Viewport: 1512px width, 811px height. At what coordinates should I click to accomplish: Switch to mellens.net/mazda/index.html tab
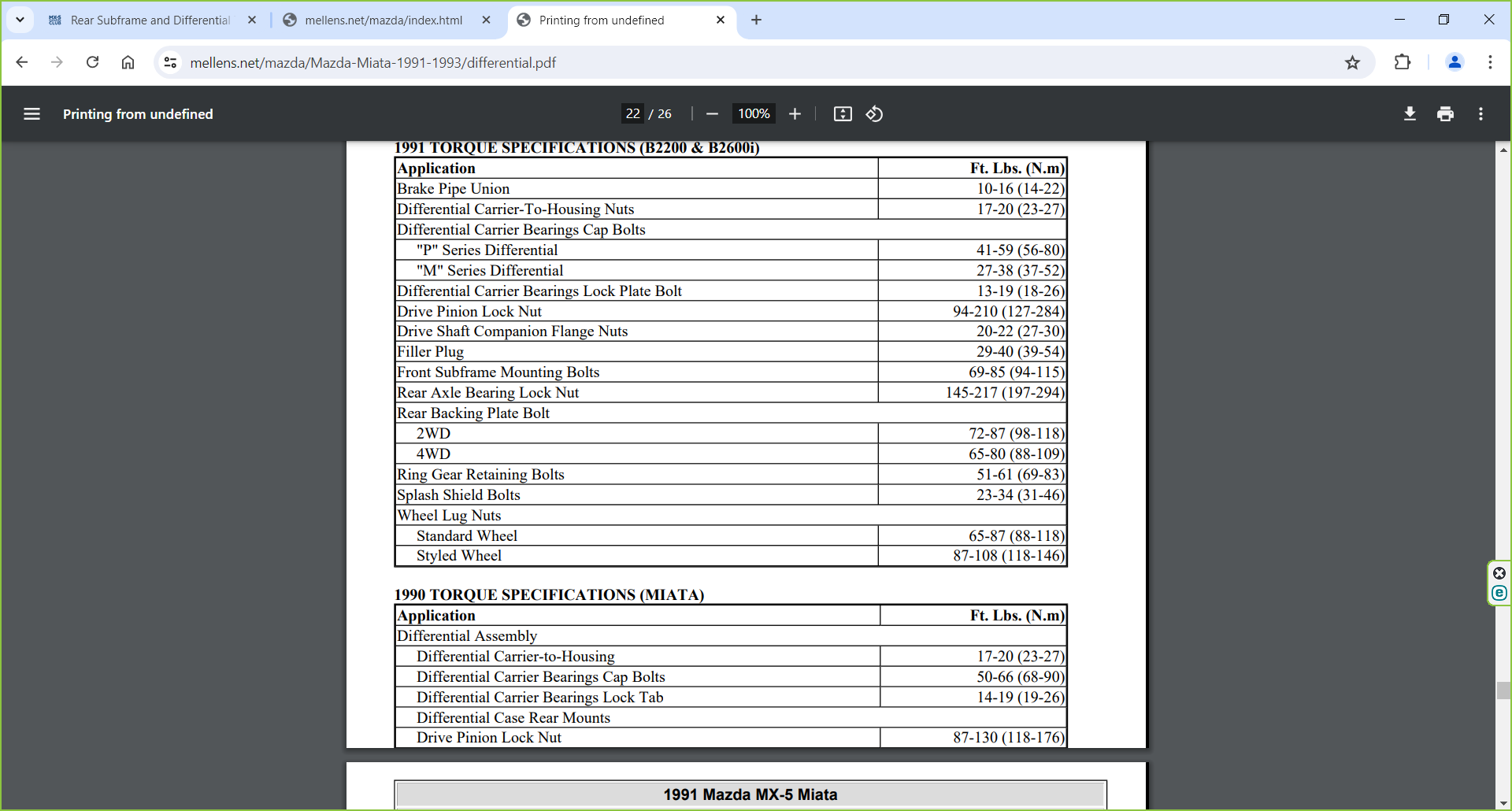384,20
